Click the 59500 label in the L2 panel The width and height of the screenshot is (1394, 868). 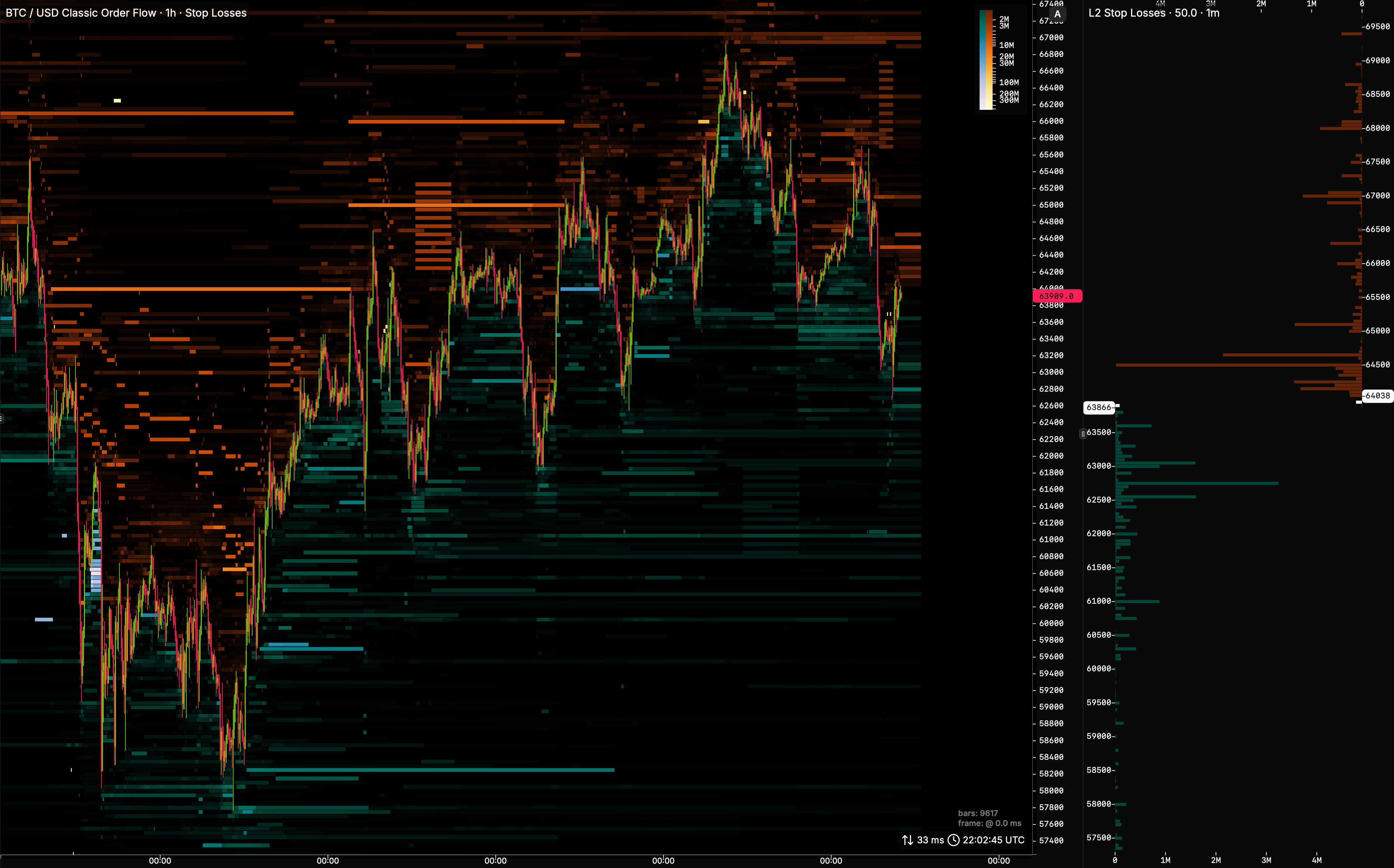pos(1099,703)
